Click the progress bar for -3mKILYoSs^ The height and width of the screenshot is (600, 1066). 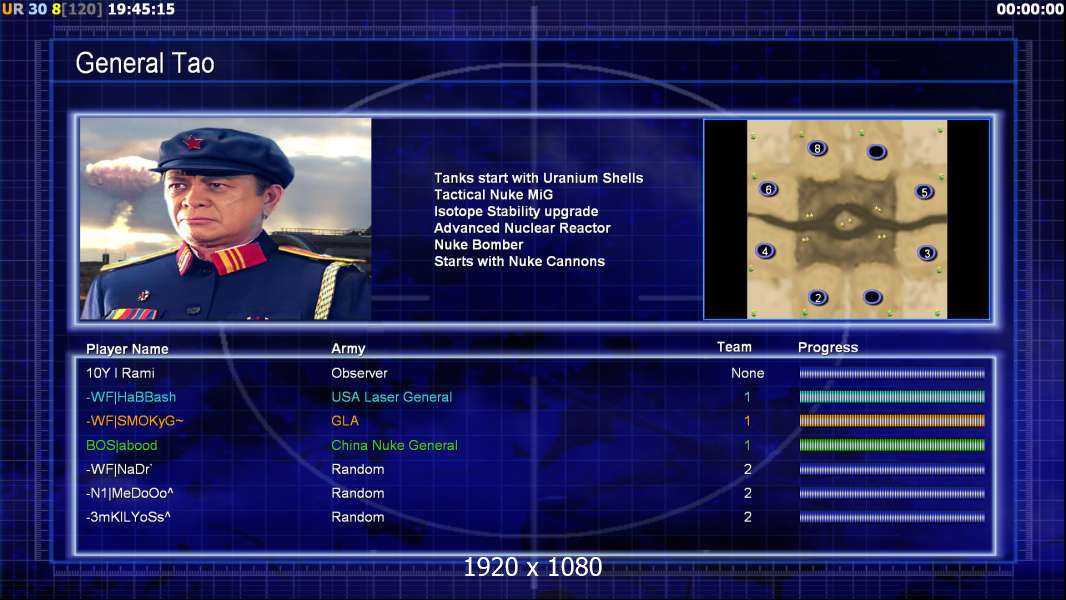[x=892, y=517]
